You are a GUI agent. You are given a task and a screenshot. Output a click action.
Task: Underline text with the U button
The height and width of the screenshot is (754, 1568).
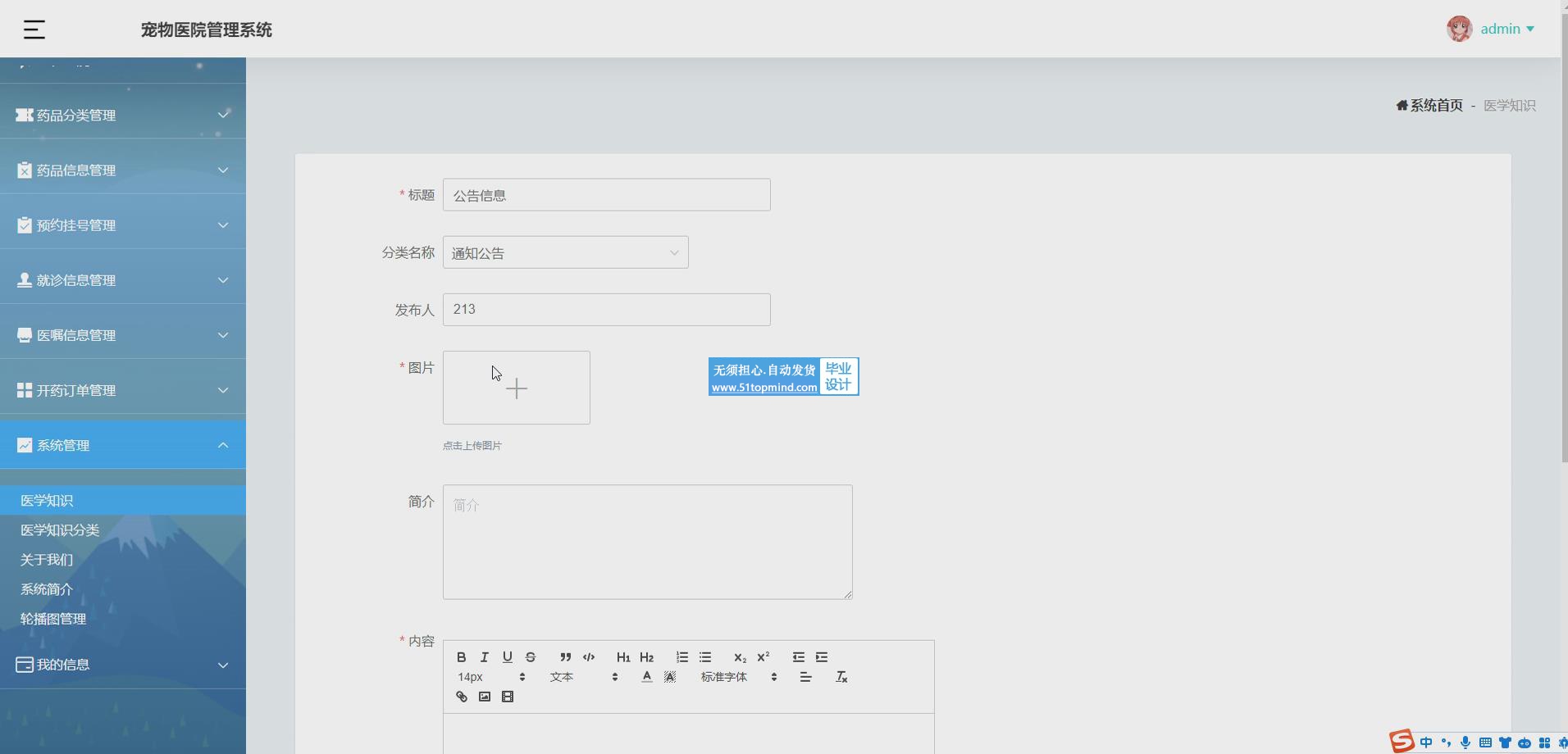pos(508,657)
